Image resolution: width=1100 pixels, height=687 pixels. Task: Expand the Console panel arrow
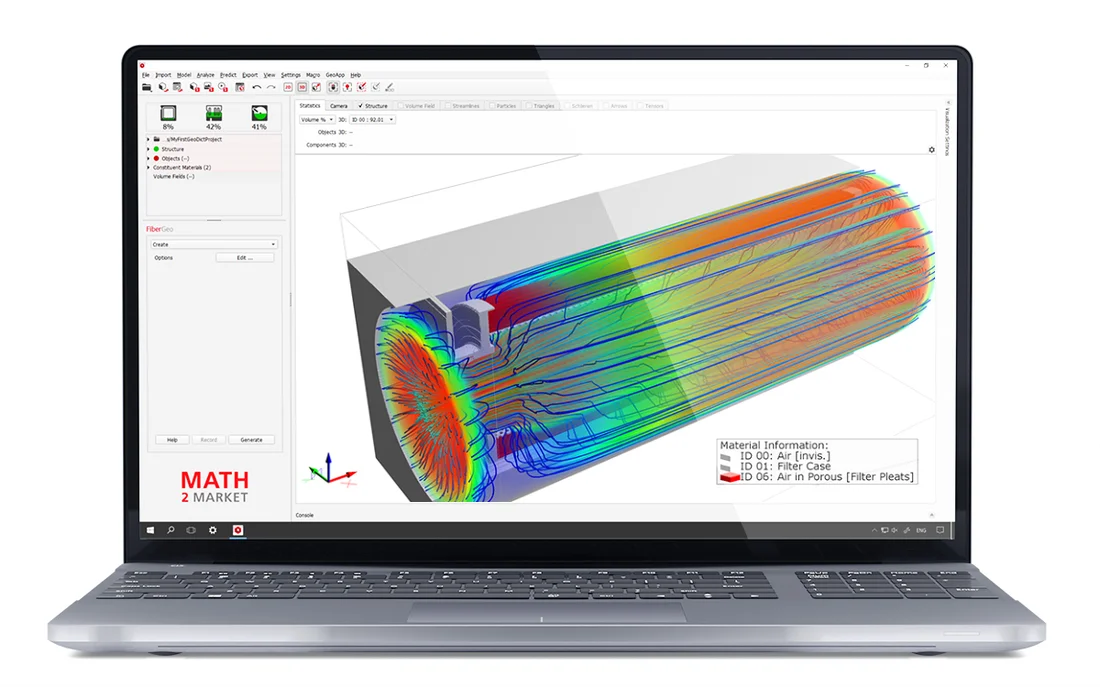[x=932, y=514]
